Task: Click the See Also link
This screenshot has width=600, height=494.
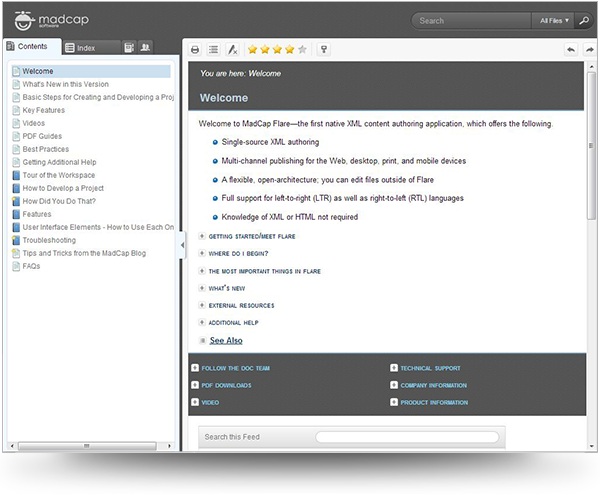Action: pyautogui.click(x=226, y=341)
